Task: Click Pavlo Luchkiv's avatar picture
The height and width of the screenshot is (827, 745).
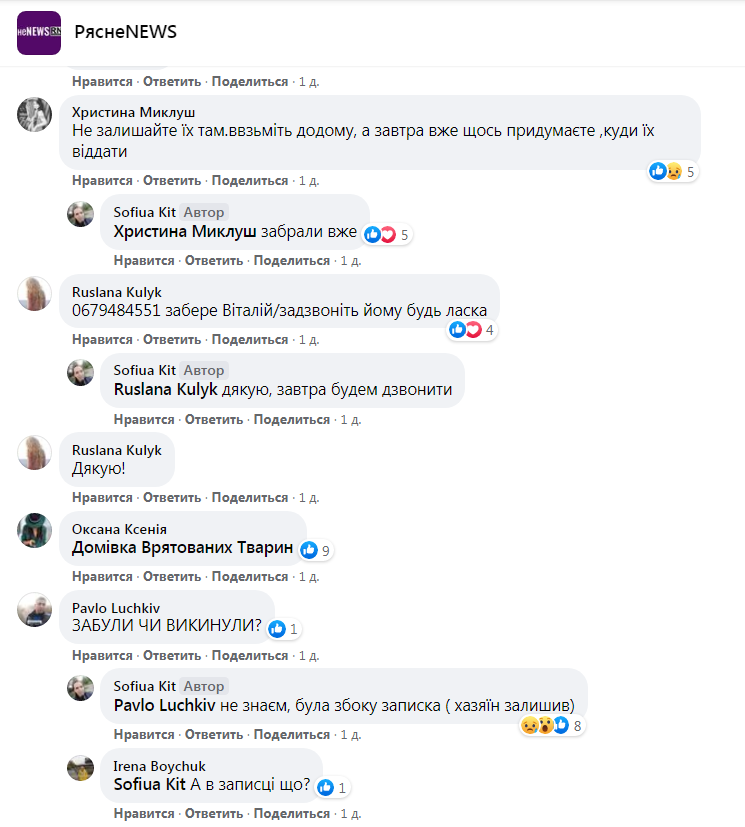Action: click(35, 609)
